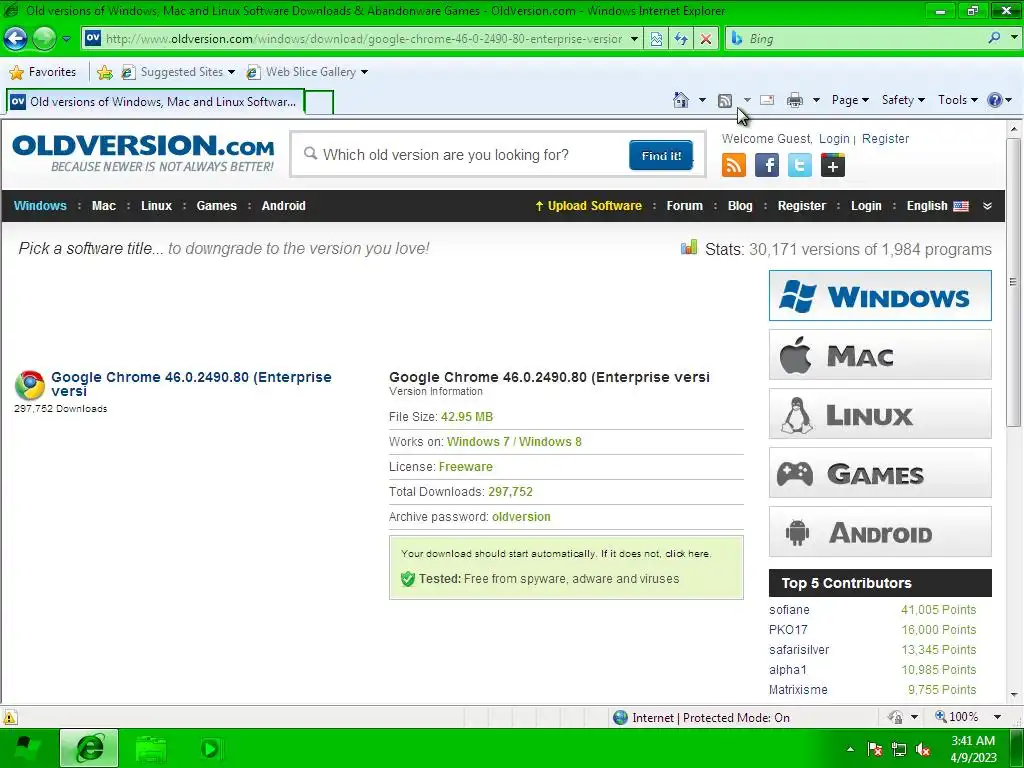
Task: Expand the address bar autocomplete dropdown
Action: click(x=634, y=39)
